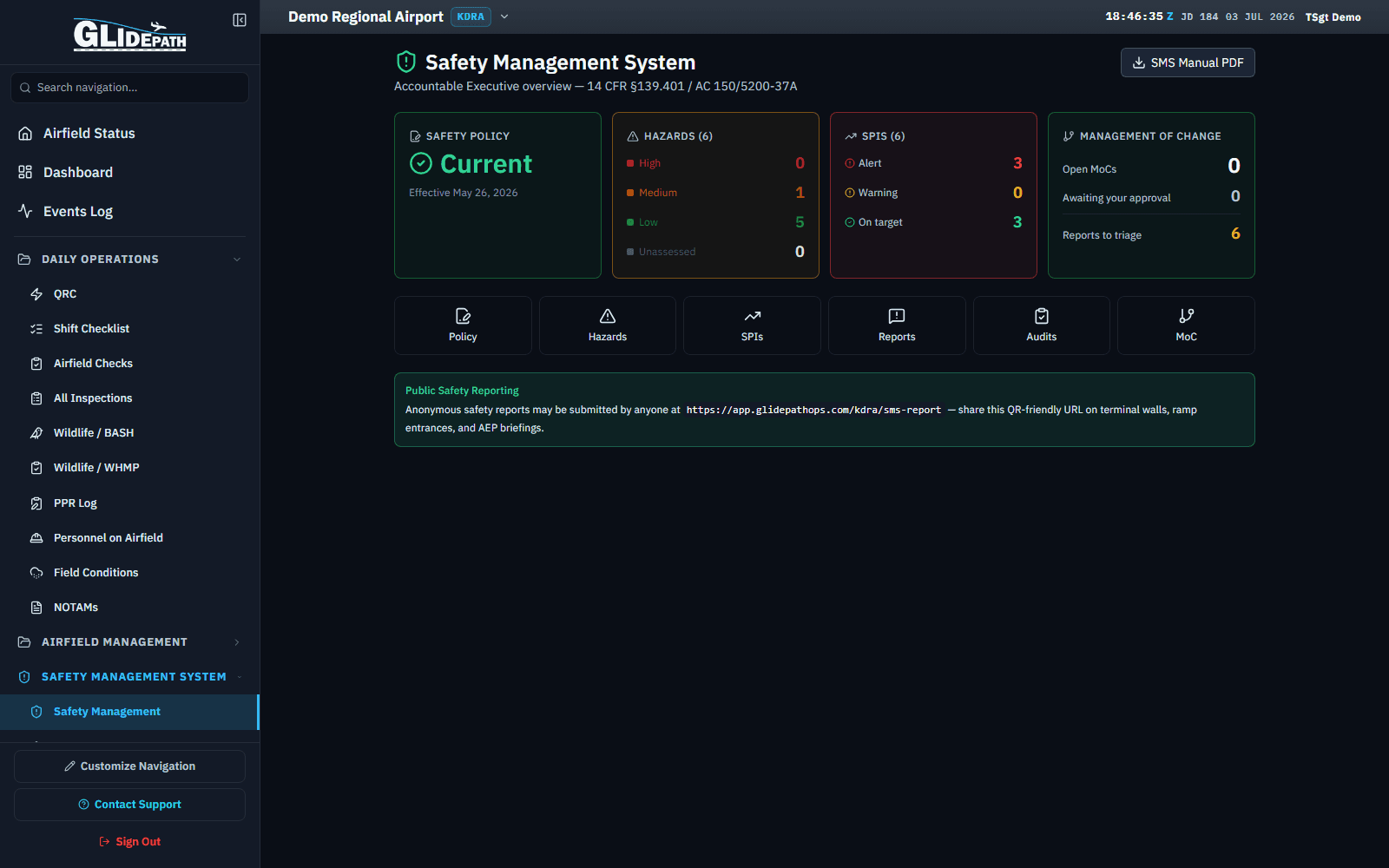Click Reports to triage row
The width and height of the screenshot is (1389, 868).
[x=1151, y=234]
